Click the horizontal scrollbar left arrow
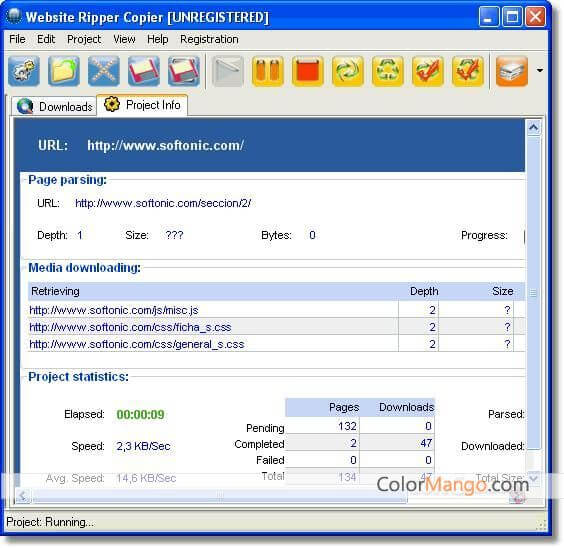This screenshot has width=564, height=548. (23, 496)
